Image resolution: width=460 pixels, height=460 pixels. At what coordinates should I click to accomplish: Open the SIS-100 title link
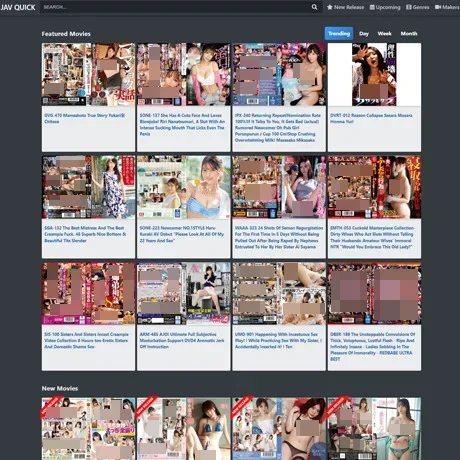[x=86, y=340]
